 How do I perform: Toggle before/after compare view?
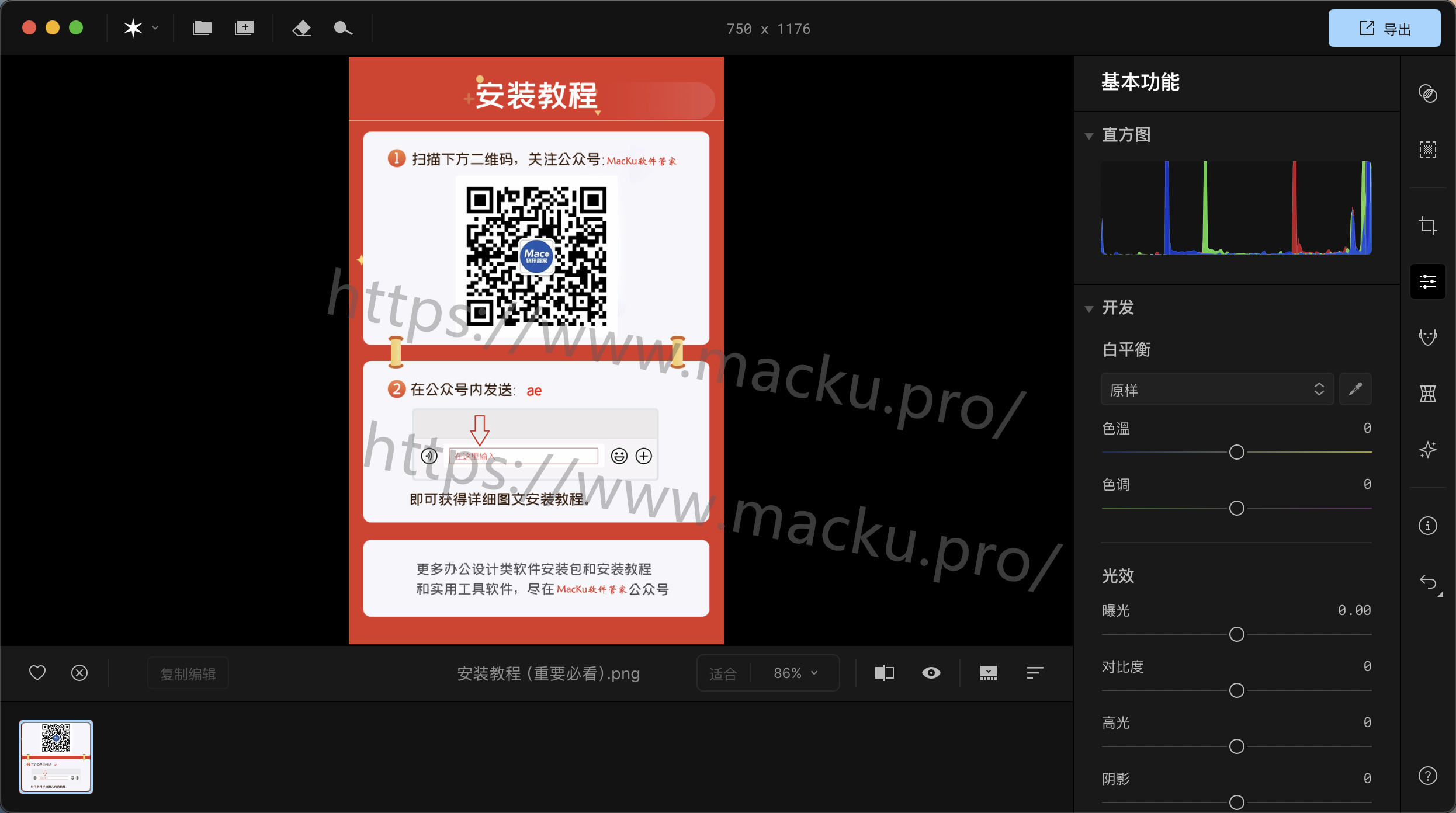coord(885,673)
